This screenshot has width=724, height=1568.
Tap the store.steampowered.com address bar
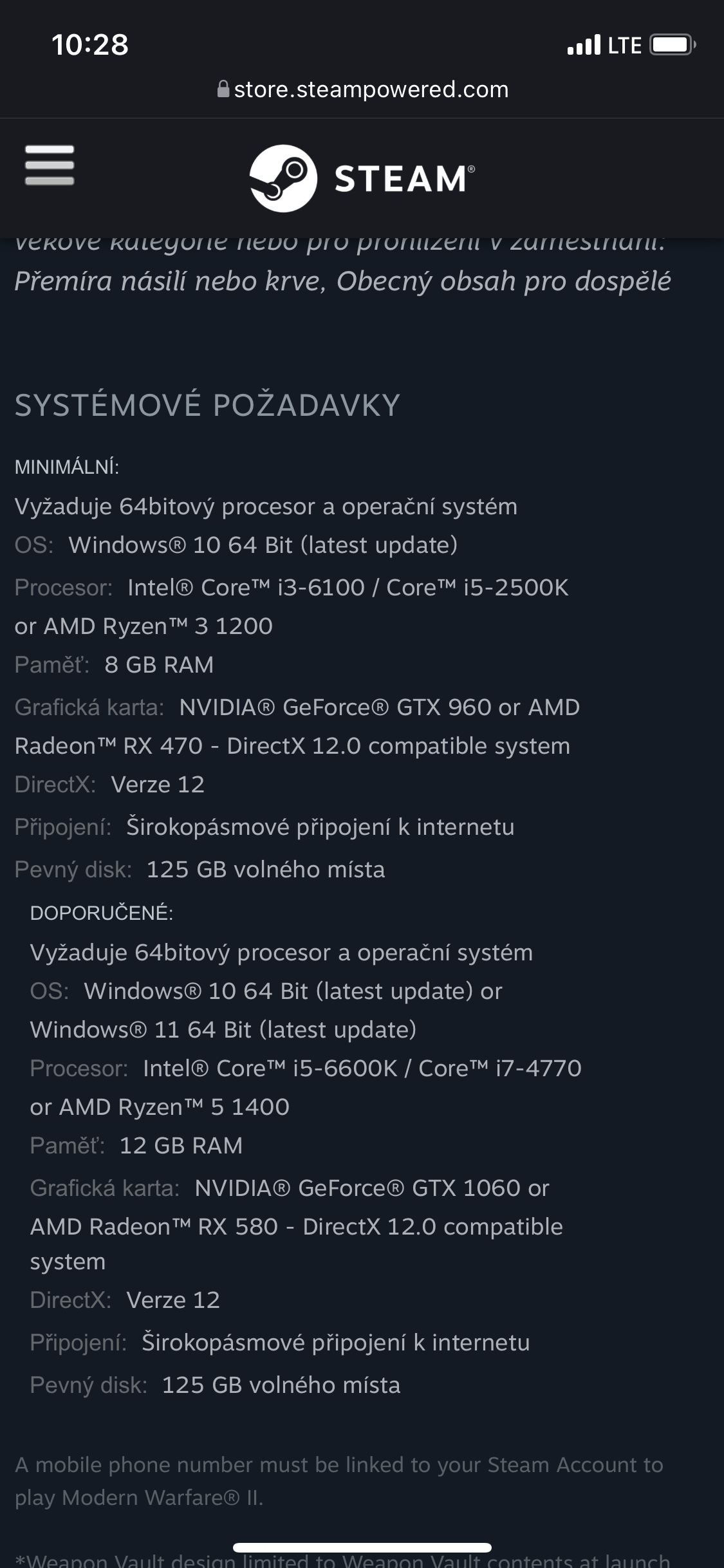pos(371,89)
